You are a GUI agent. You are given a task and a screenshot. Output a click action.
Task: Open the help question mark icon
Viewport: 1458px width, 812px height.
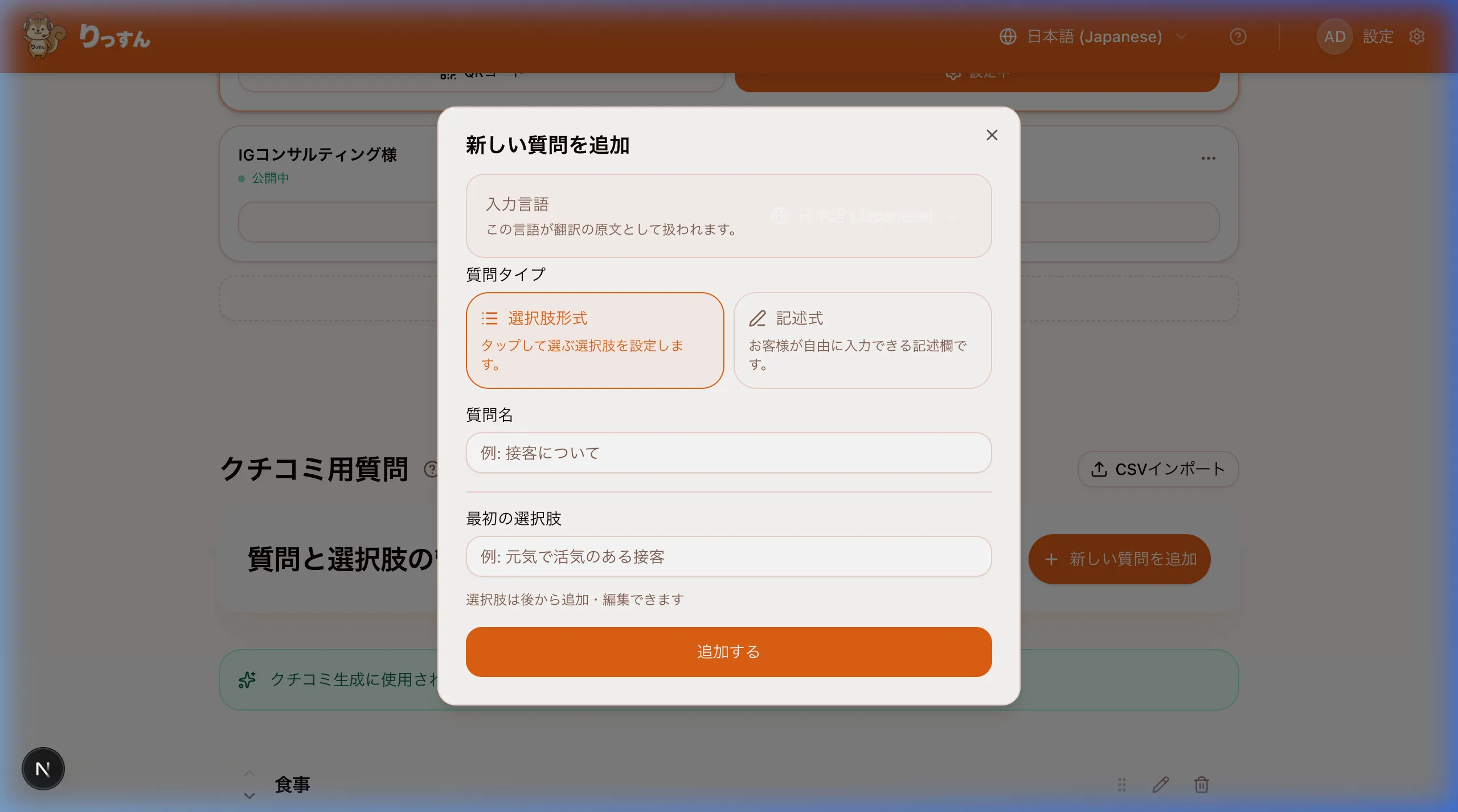click(x=1238, y=36)
